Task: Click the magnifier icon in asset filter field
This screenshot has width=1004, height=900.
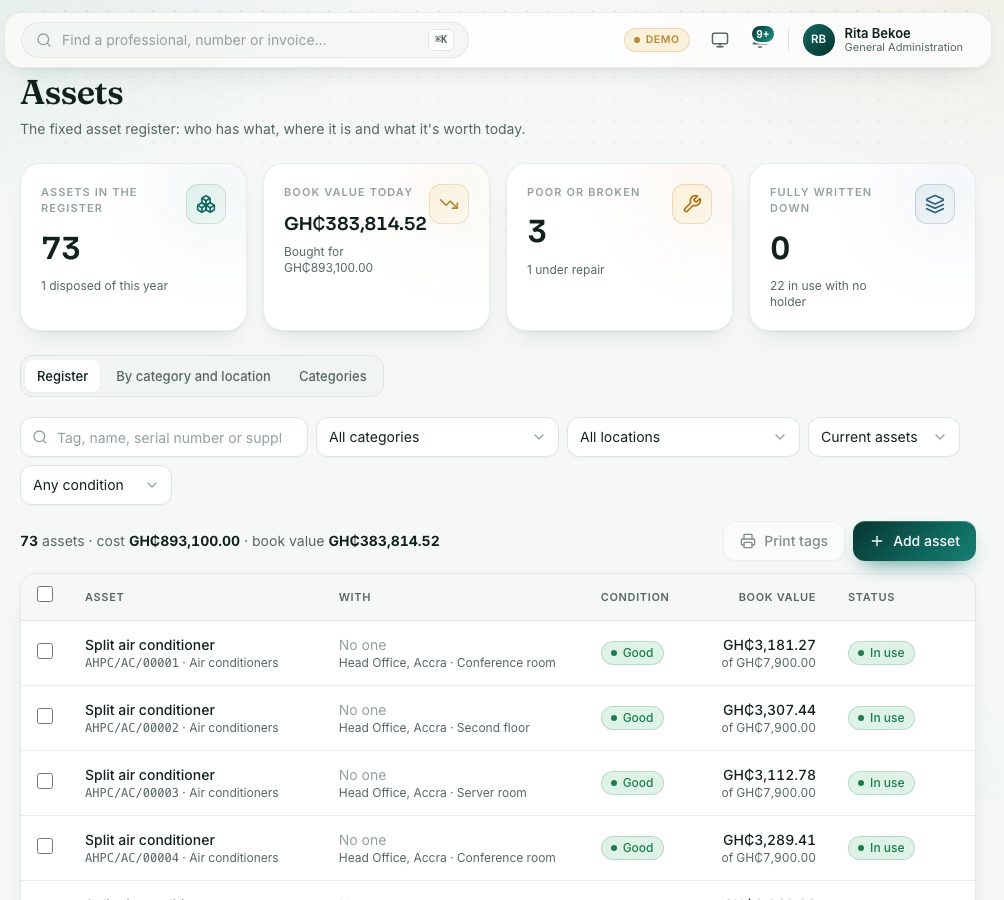Action: [x=40, y=437]
